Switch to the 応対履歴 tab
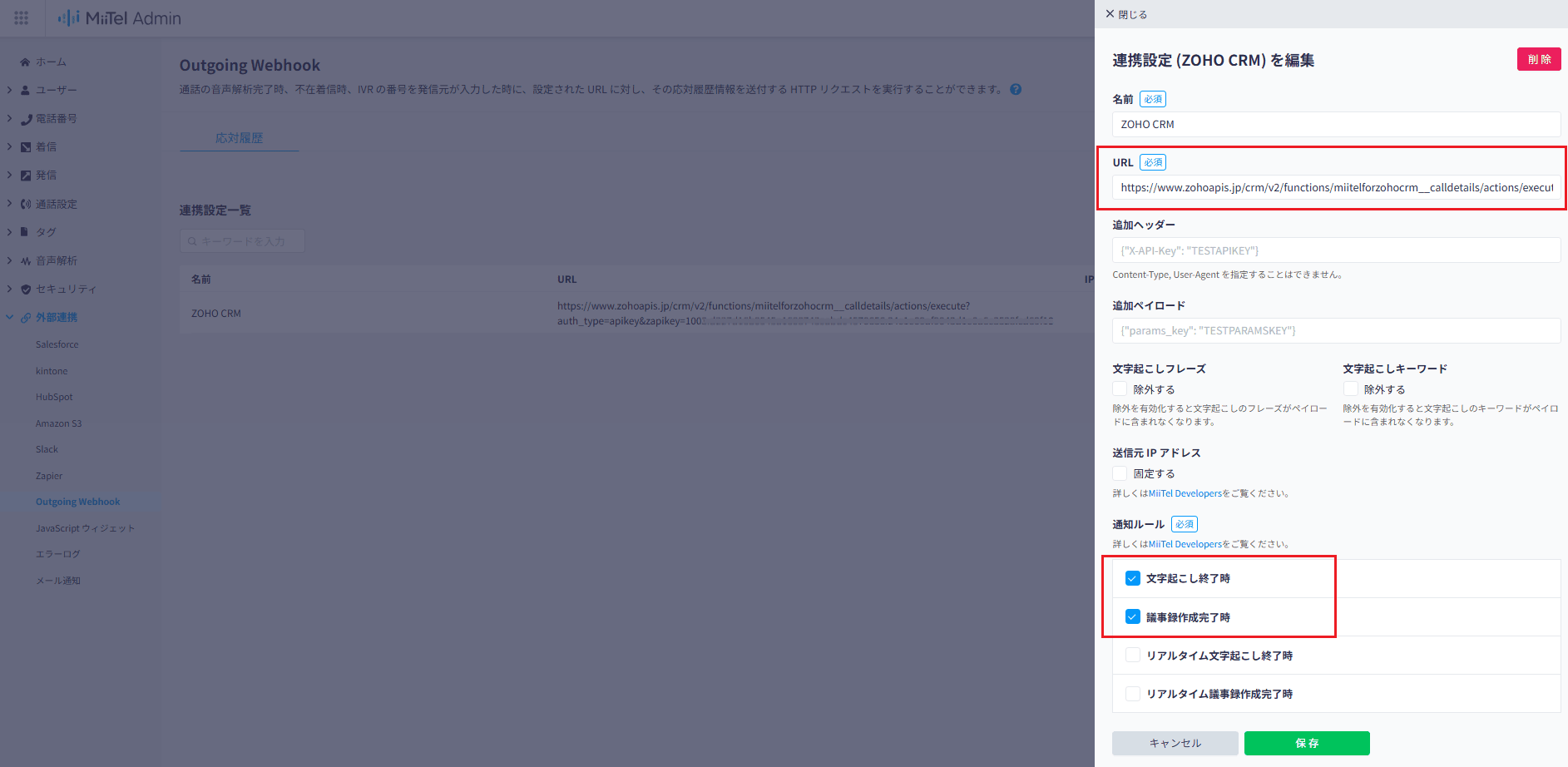 (x=240, y=138)
